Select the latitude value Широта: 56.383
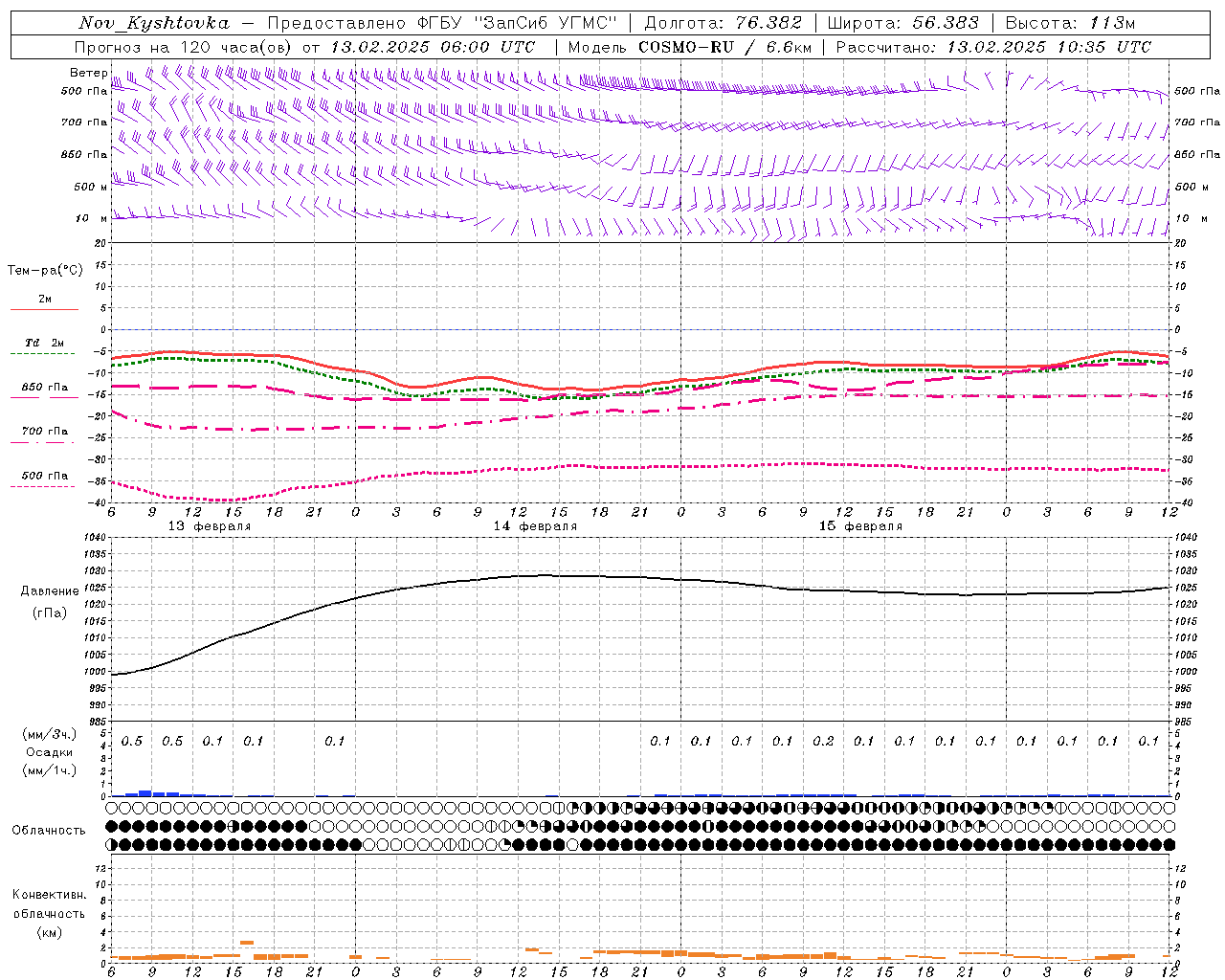The image size is (1225, 980). [x=903, y=24]
